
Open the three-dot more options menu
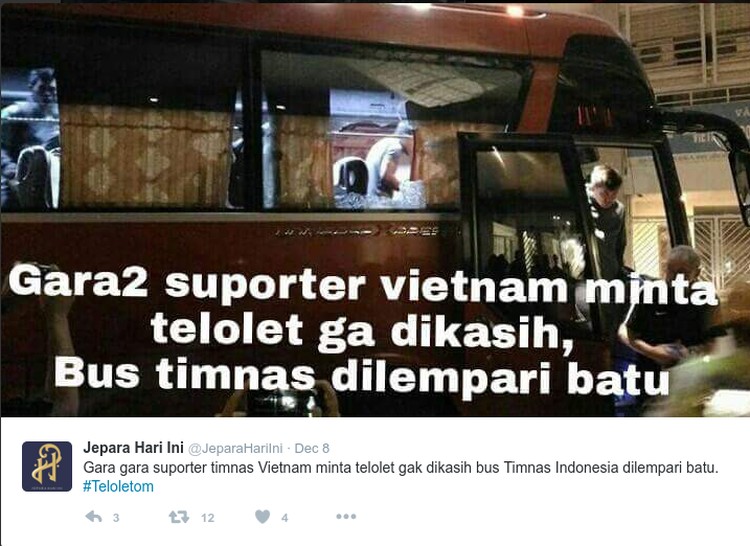click(346, 516)
